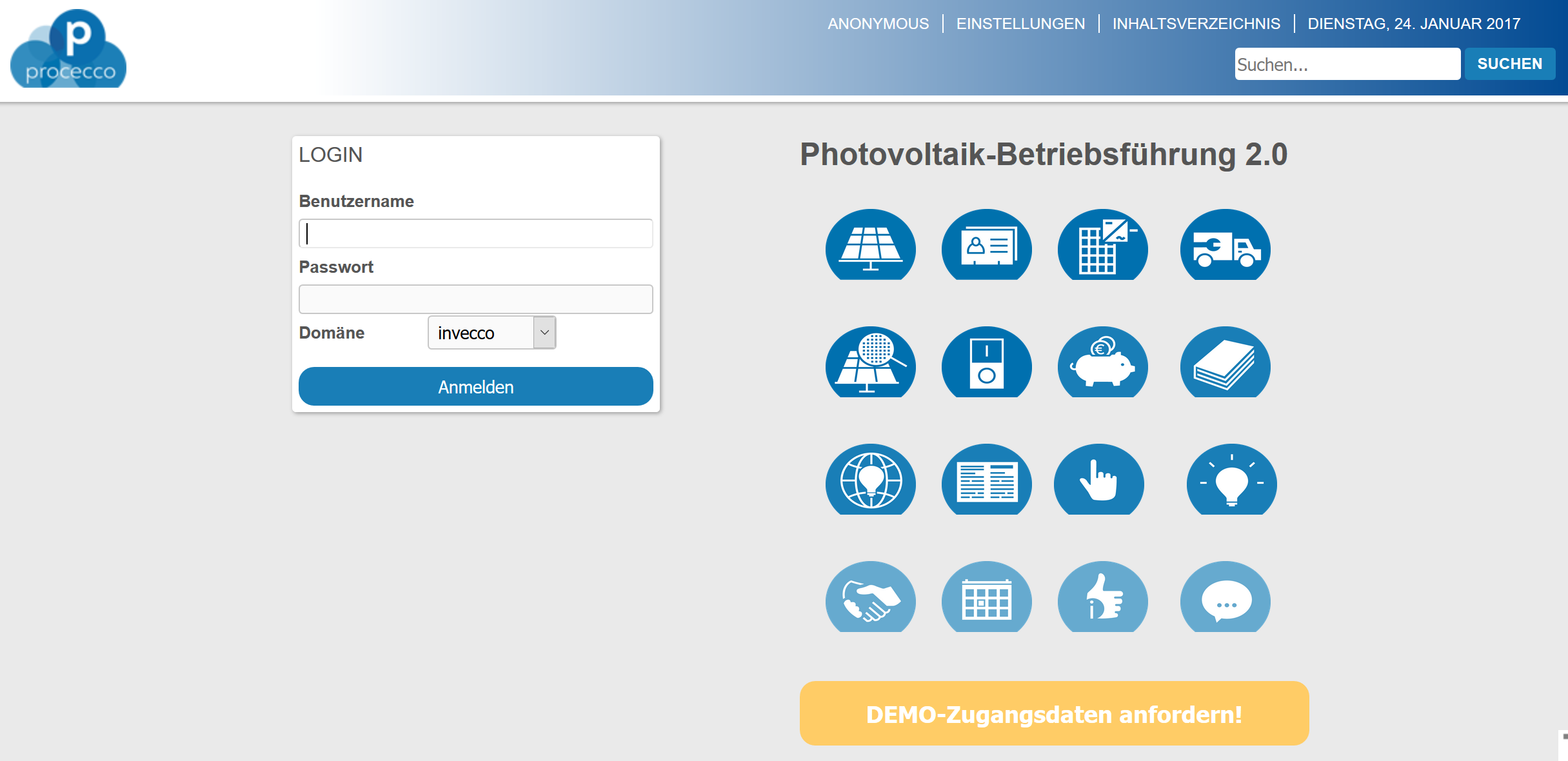
Task: Click the piggy bank with euro icon
Action: click(1102, 362)
